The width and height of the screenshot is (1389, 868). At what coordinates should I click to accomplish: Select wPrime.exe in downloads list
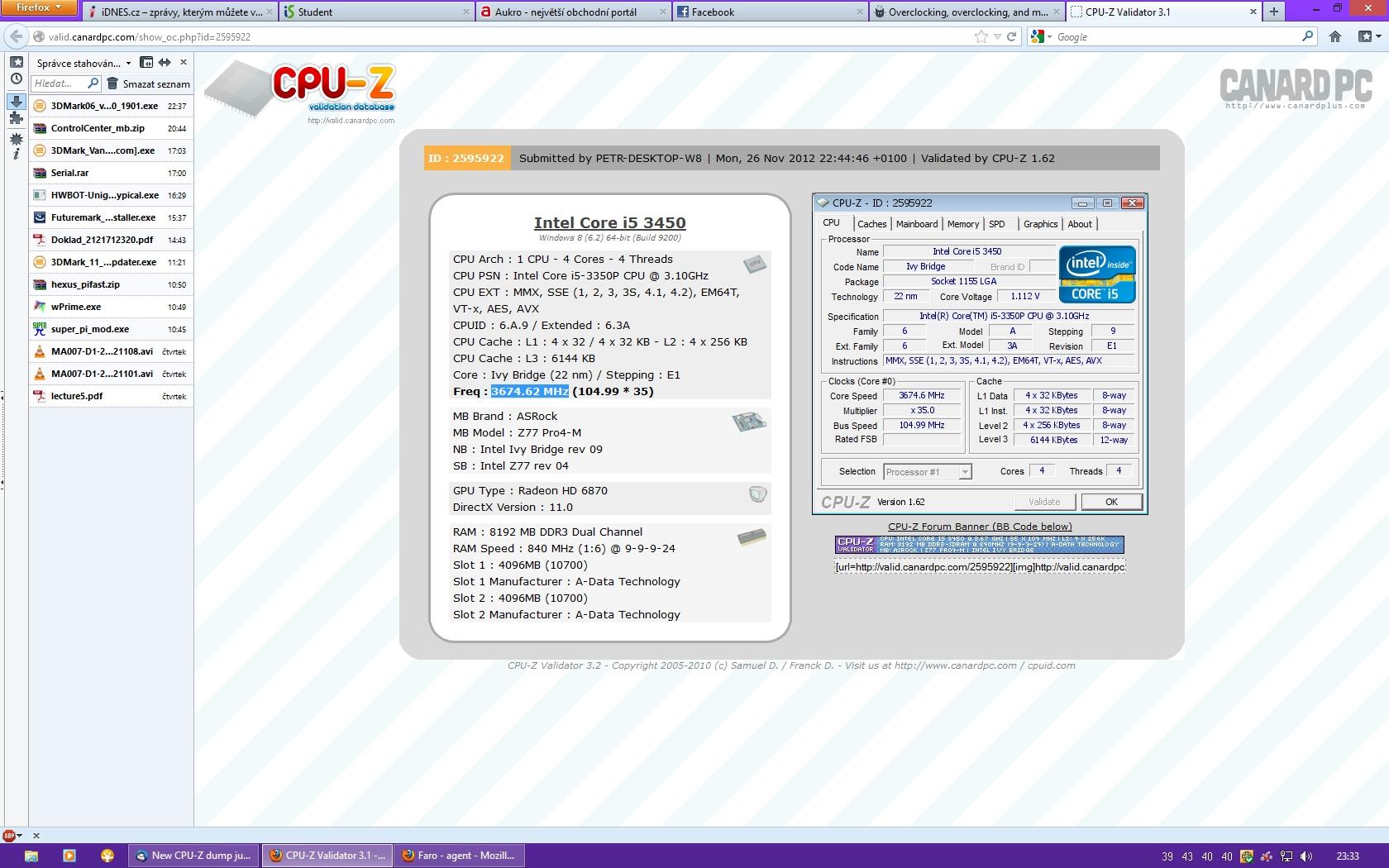point(111,307)
